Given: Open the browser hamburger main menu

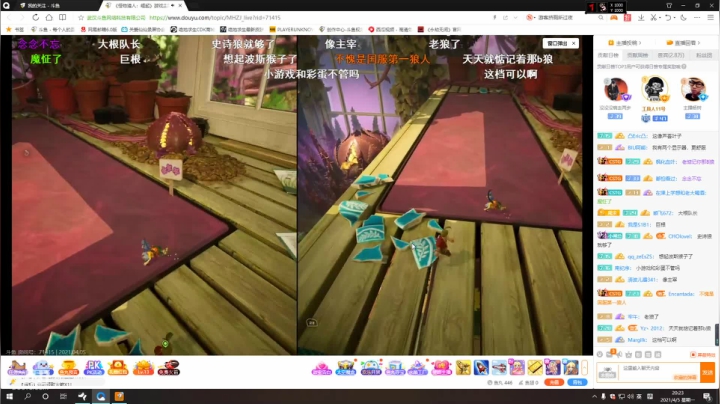Looking at the screenshot, I should point(710,17).
